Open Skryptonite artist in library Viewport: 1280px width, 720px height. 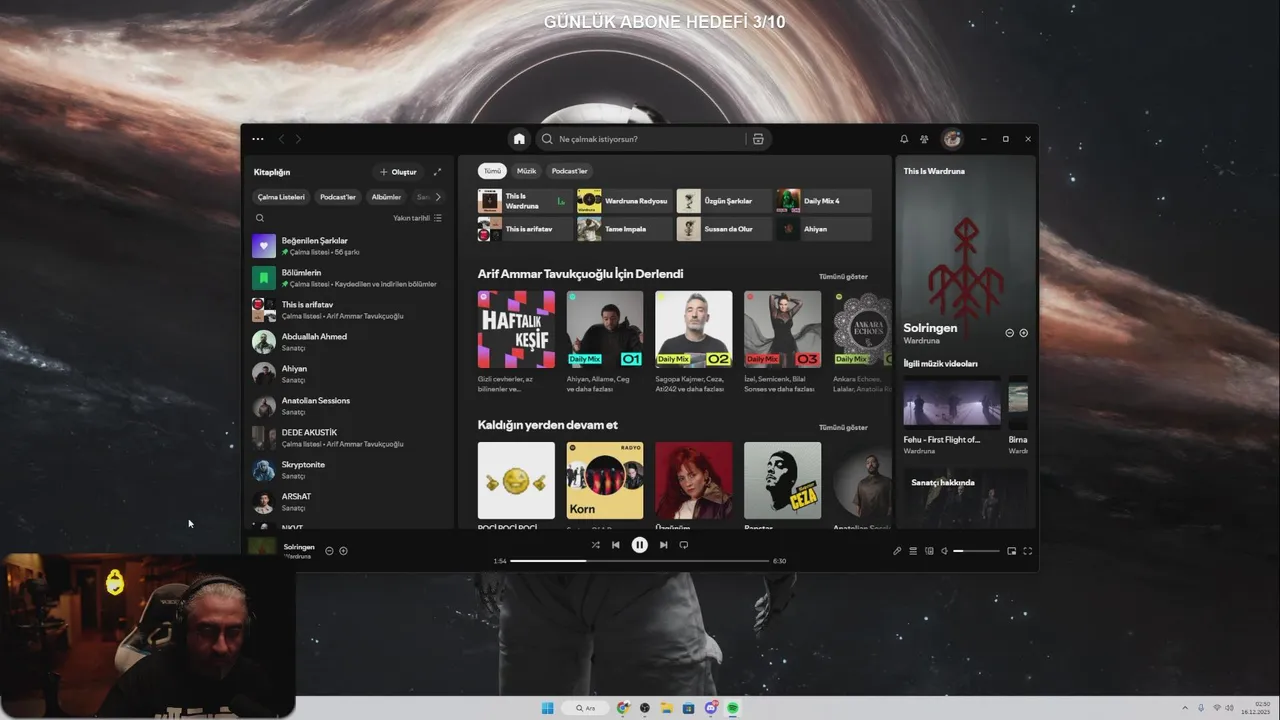(350, 470)
